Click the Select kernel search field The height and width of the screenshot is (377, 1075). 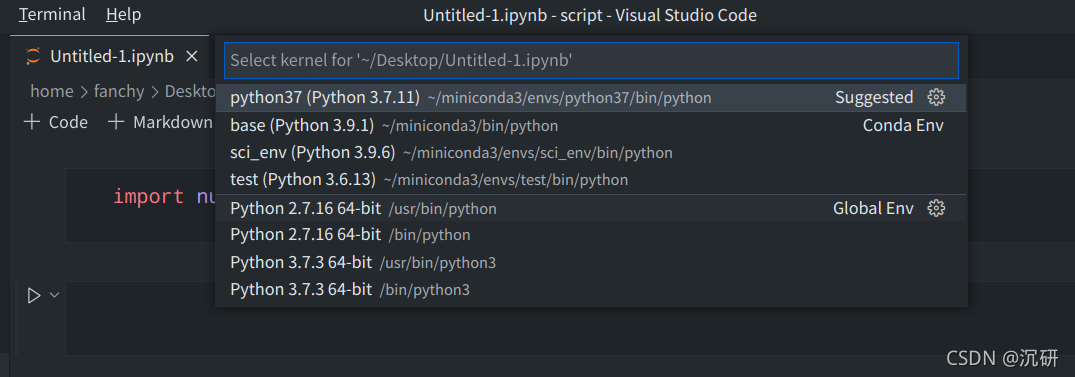pyautogui.click(x=591, y=60)
